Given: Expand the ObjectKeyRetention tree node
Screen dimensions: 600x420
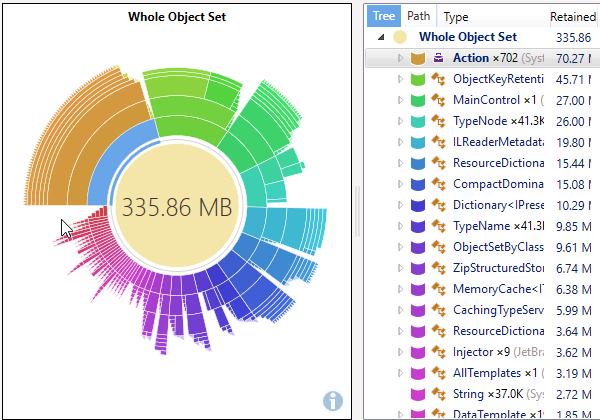Looking at the screenshot, I should [x=399, y=79].
